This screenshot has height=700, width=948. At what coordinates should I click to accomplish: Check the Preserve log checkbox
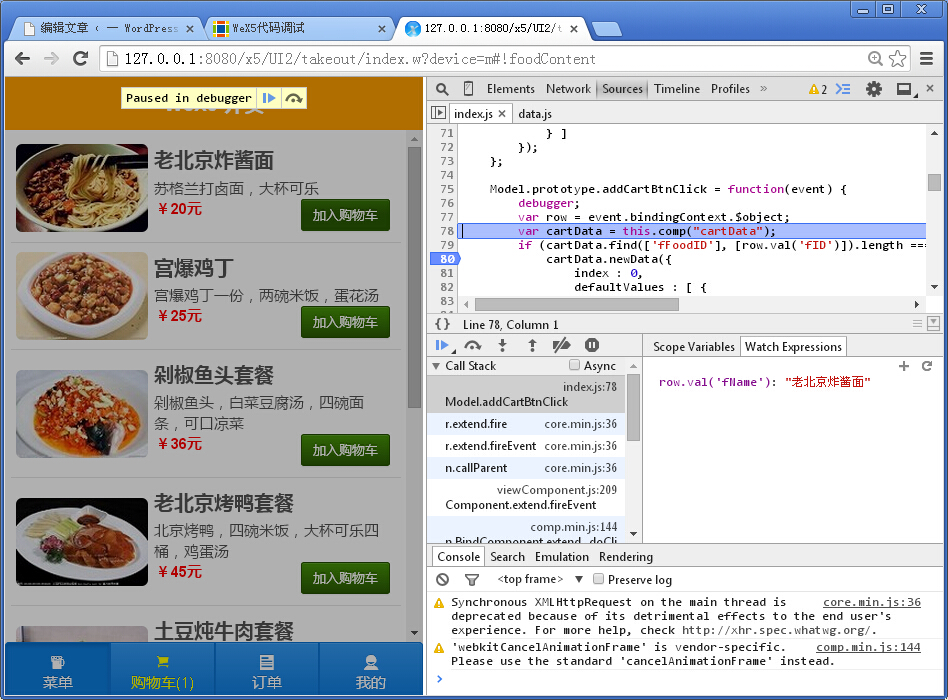(597, 579)
